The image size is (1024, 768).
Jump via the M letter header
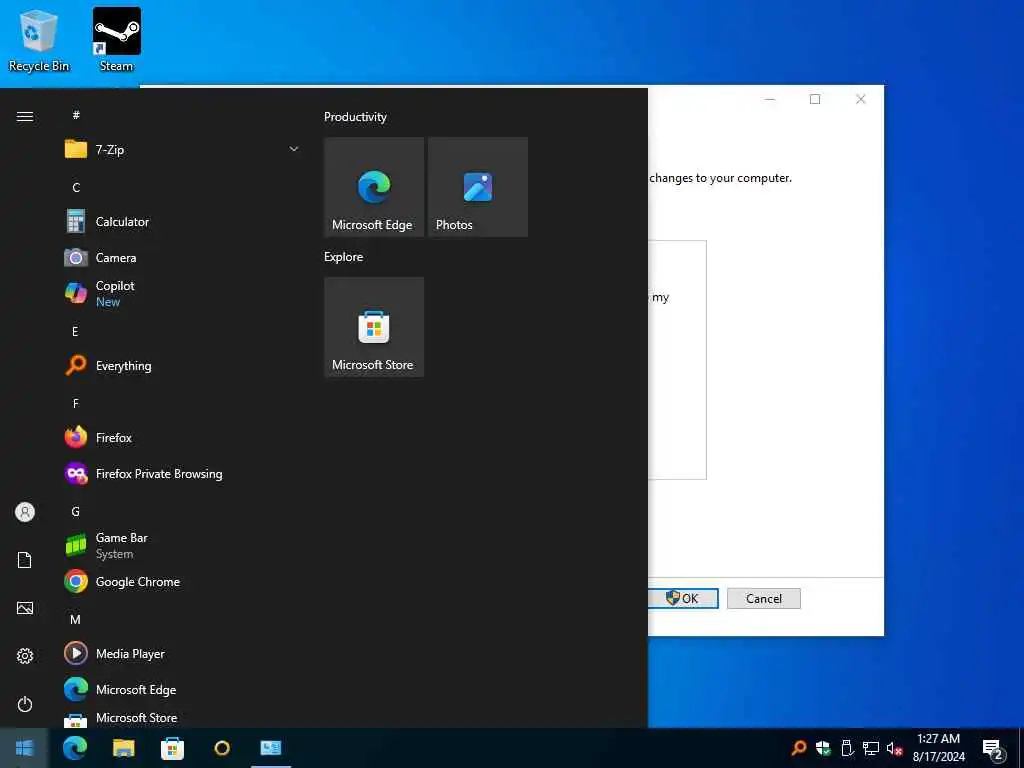click(x=76, y=619)
